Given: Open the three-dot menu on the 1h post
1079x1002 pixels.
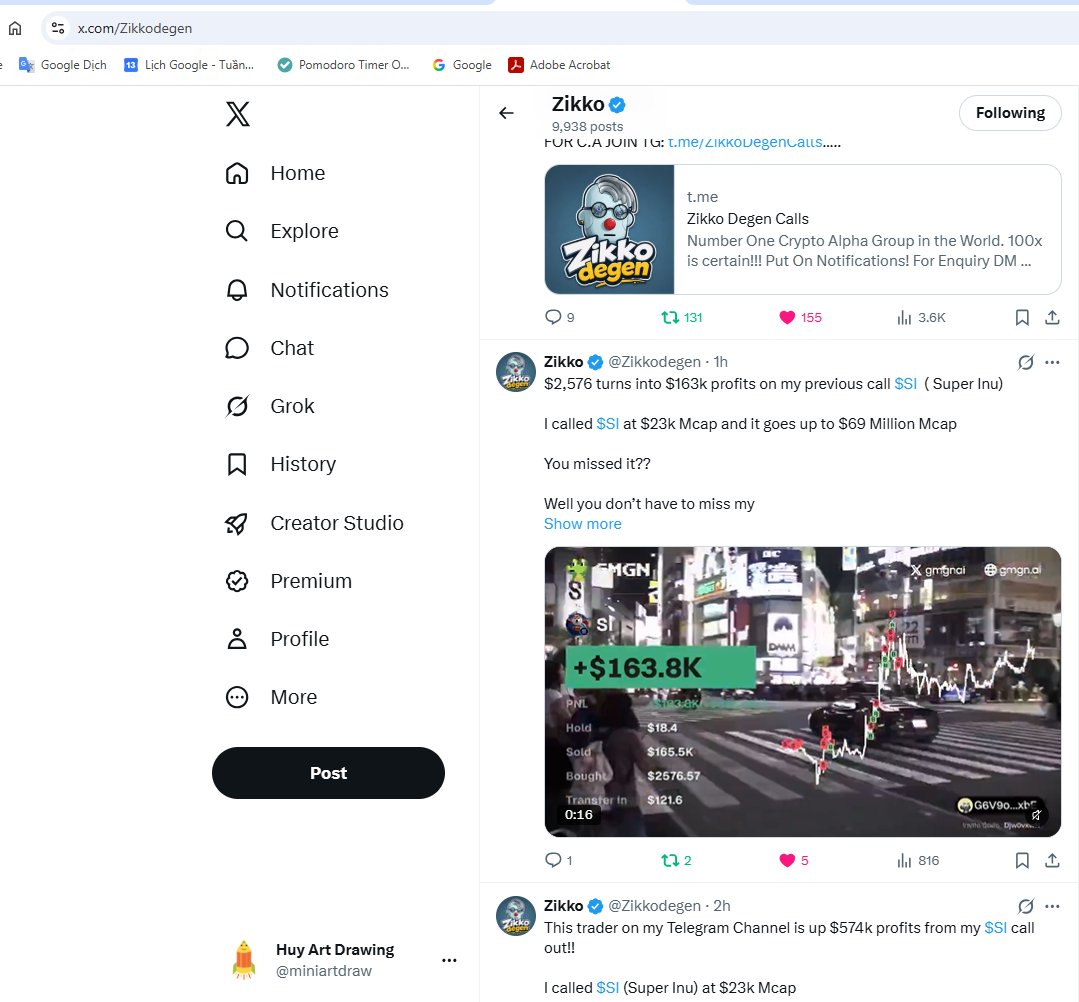Looking at the screenshot, I should coord(1052,362).
